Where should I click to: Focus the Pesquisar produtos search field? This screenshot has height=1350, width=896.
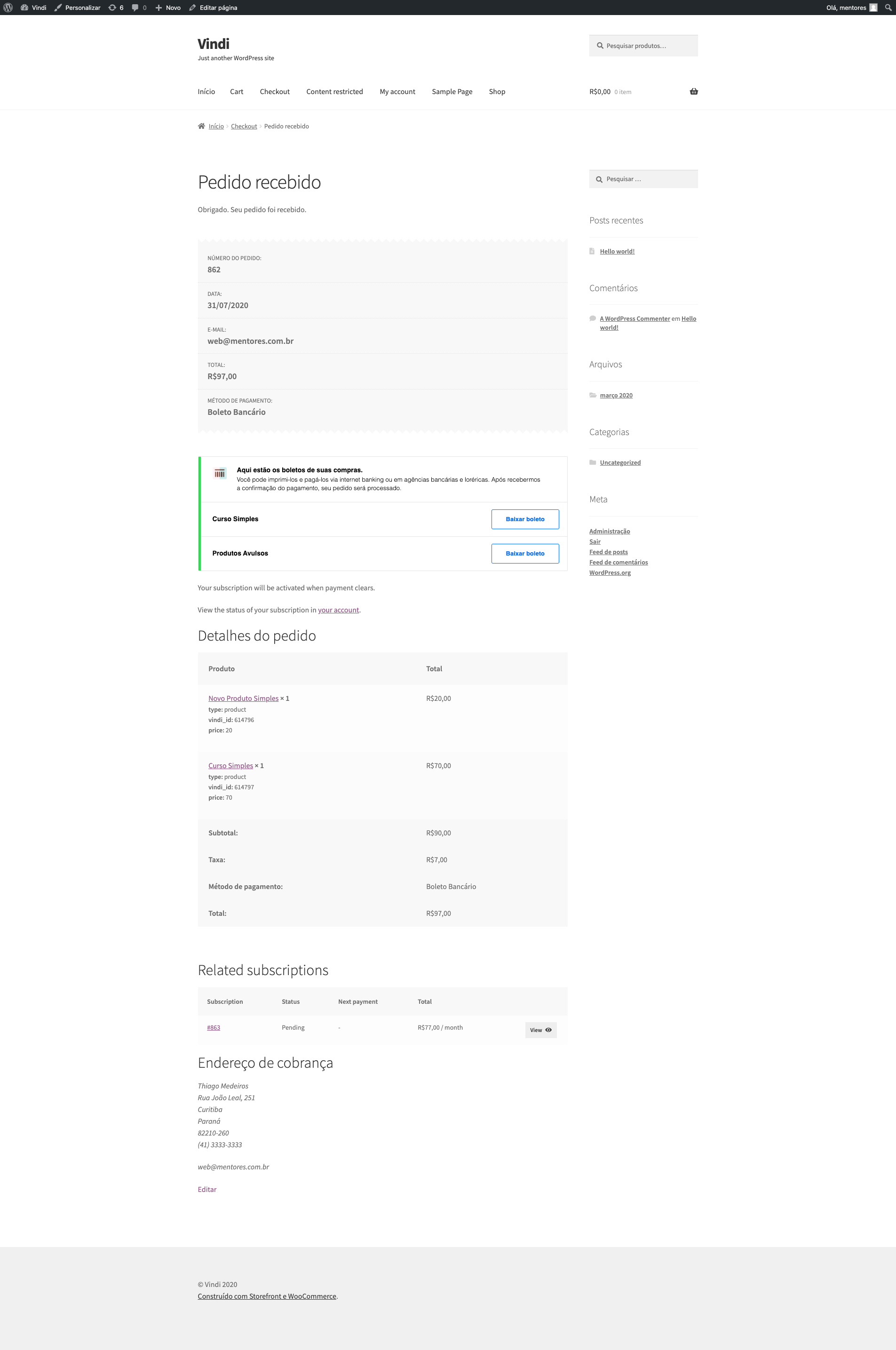643,46
